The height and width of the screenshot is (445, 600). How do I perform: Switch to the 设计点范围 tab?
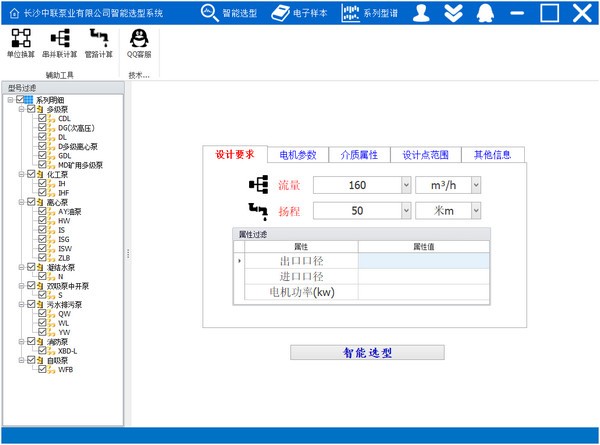[x=425, y=155]
